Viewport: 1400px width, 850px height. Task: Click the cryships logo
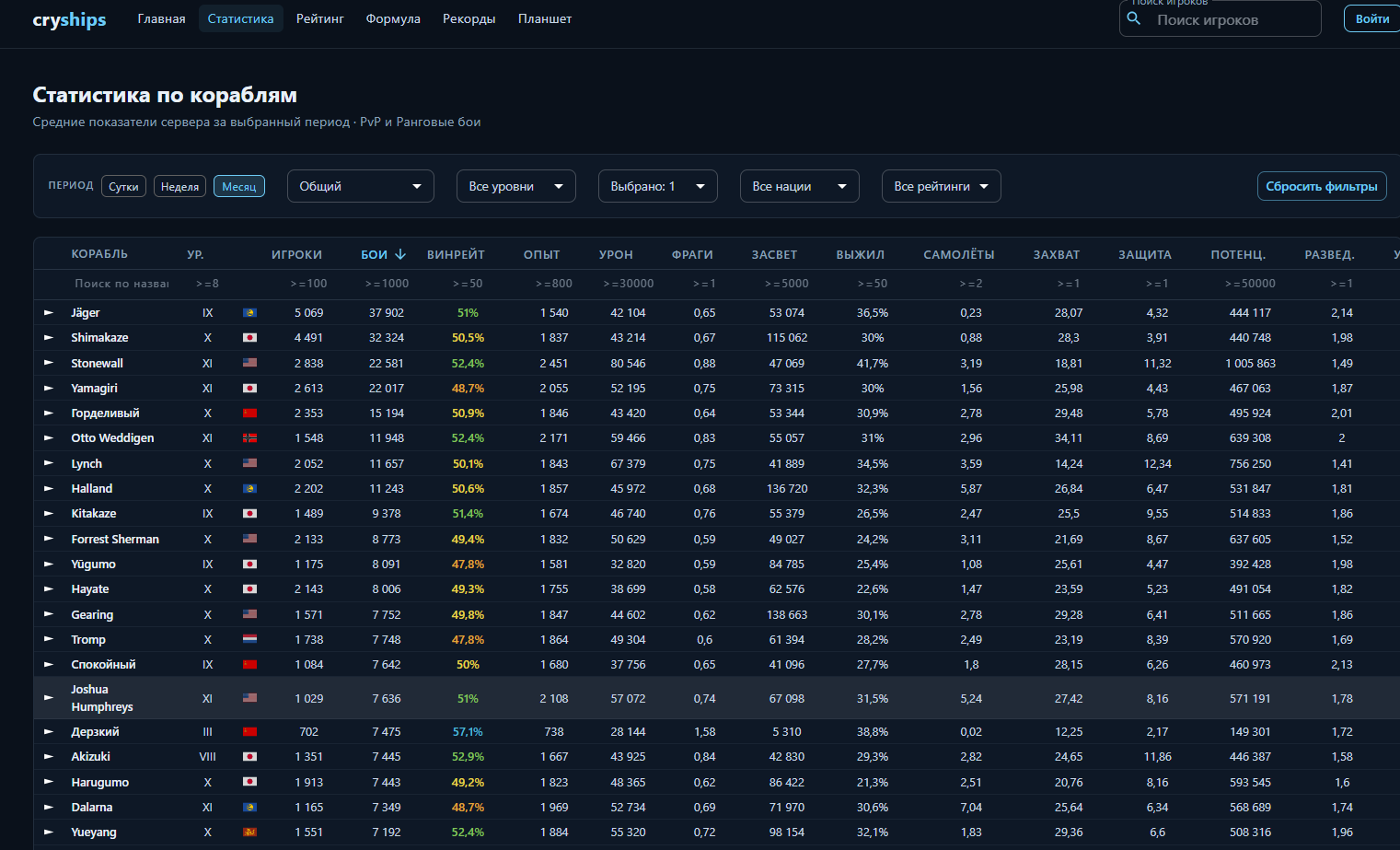tap(69, 19)
